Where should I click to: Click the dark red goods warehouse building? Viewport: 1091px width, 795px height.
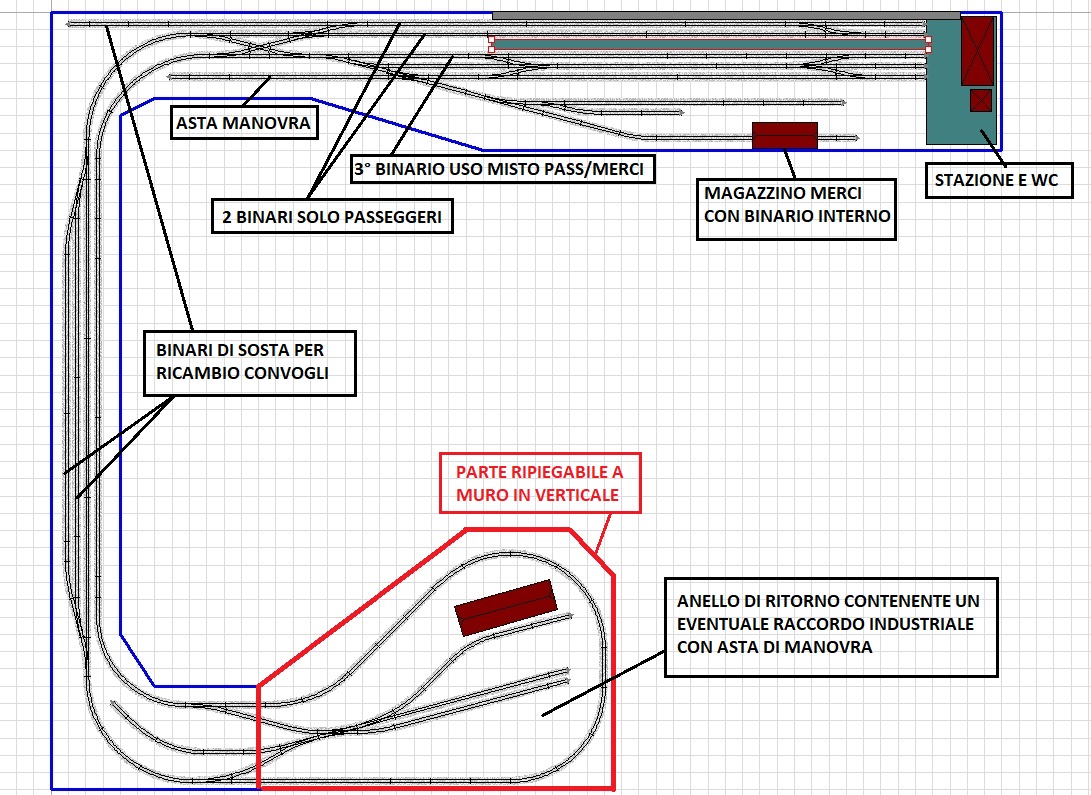784,135
